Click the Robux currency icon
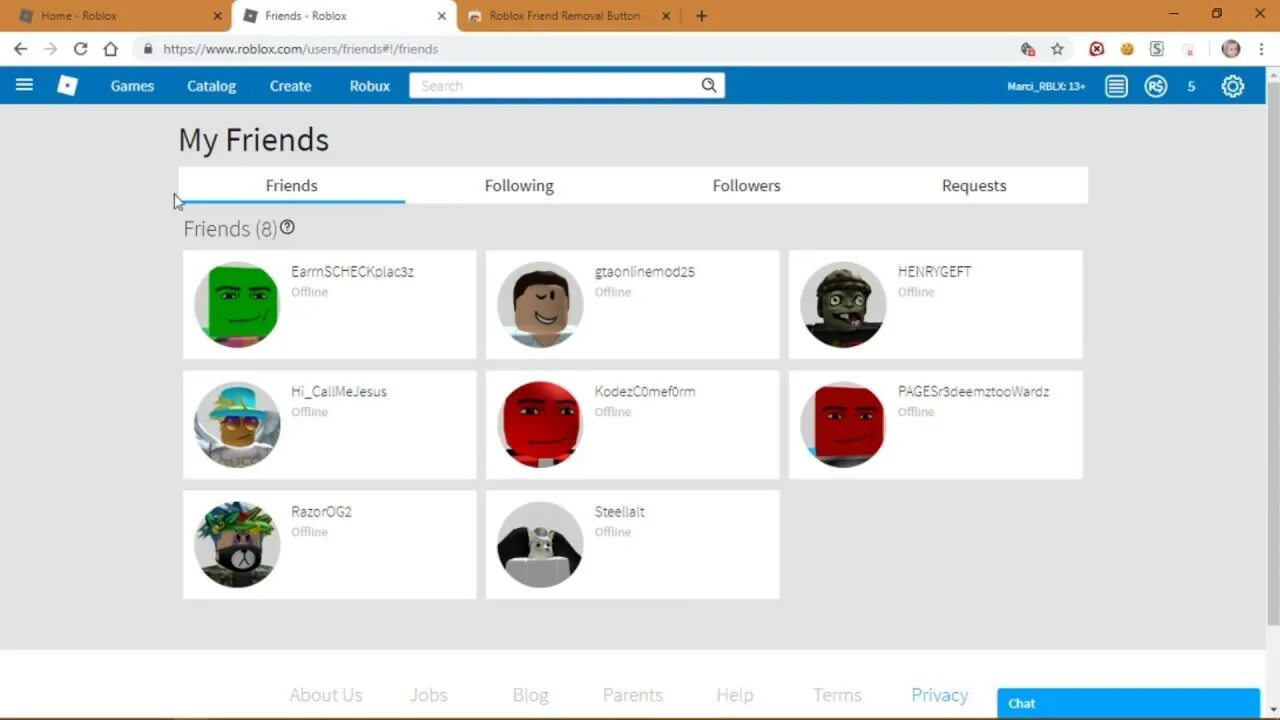This screenshot has width=1280, height=720. pos(1156,86)
